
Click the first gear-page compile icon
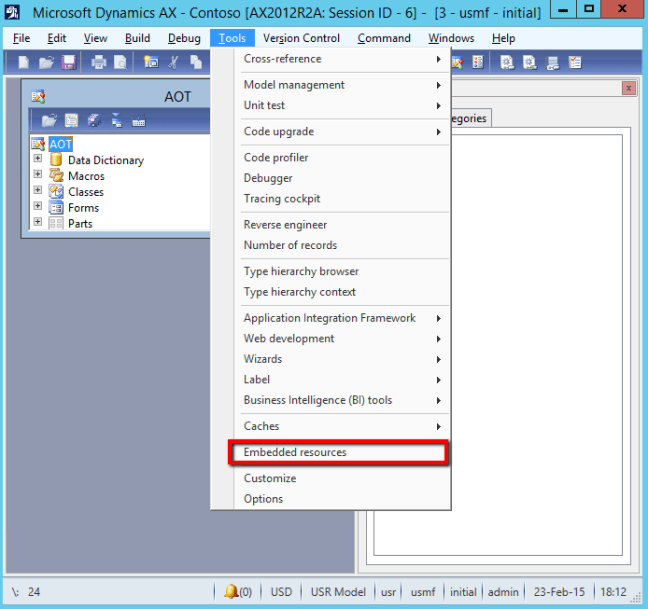(507, 62)
